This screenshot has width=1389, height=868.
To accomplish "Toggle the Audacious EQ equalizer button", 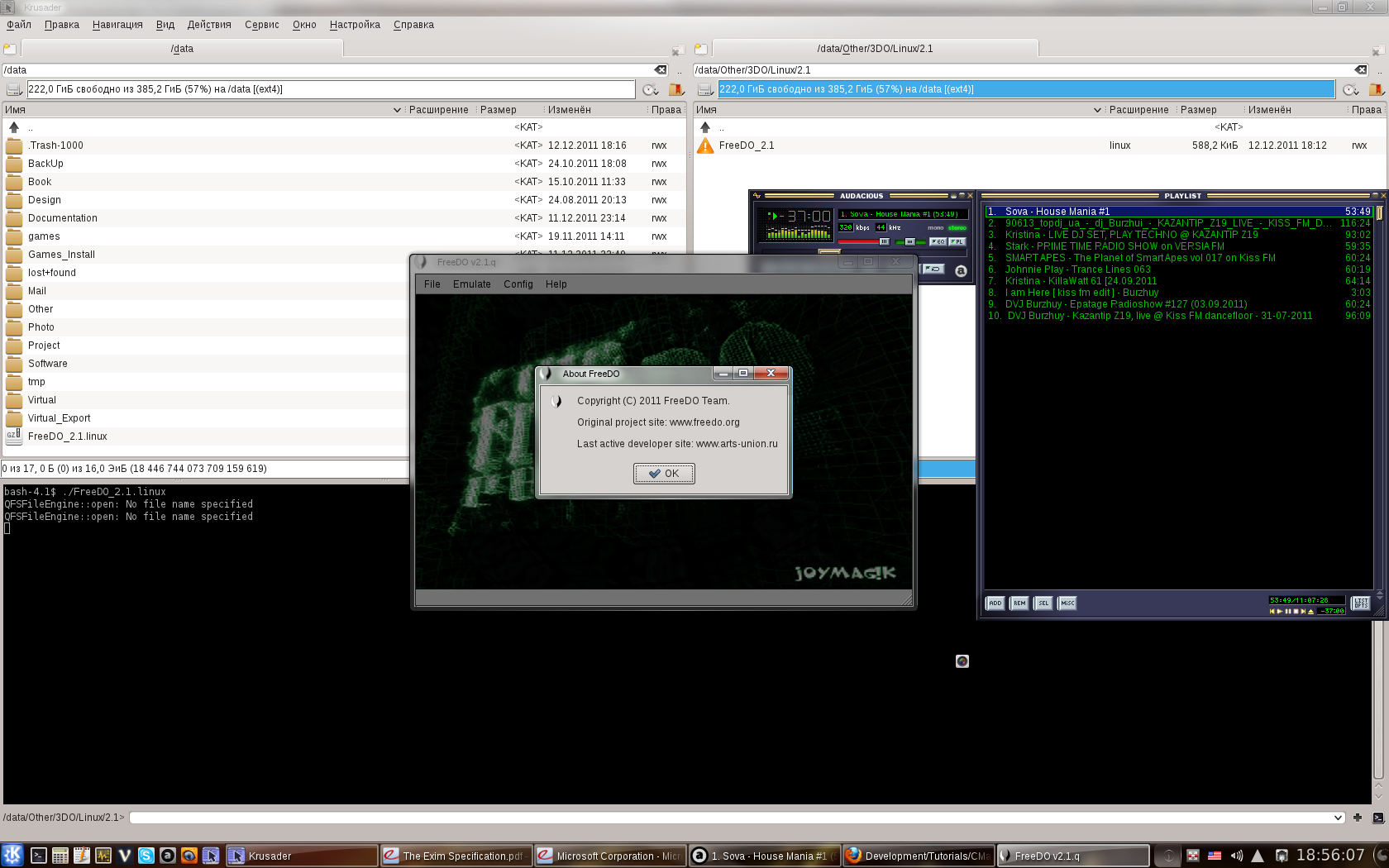I will tap(938, 241).
